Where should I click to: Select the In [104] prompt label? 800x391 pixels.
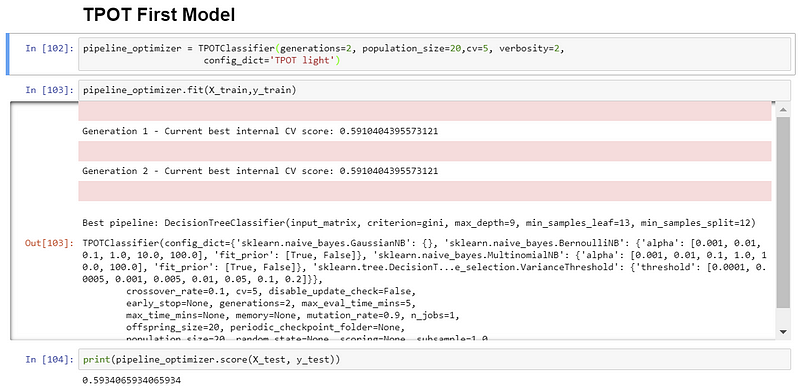(x=49, y=359)
